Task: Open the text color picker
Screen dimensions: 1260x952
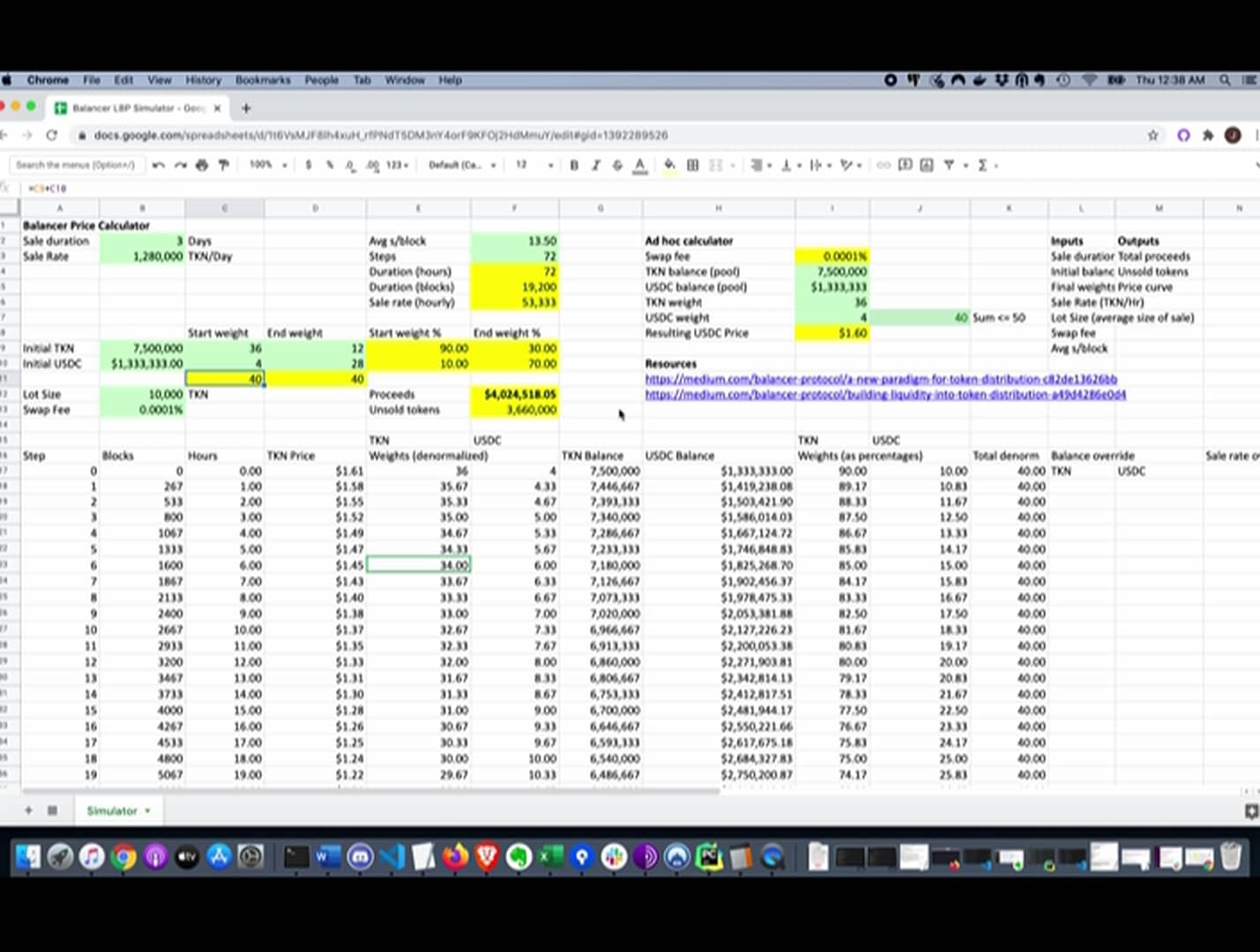Action: click(x=640, y=165)
